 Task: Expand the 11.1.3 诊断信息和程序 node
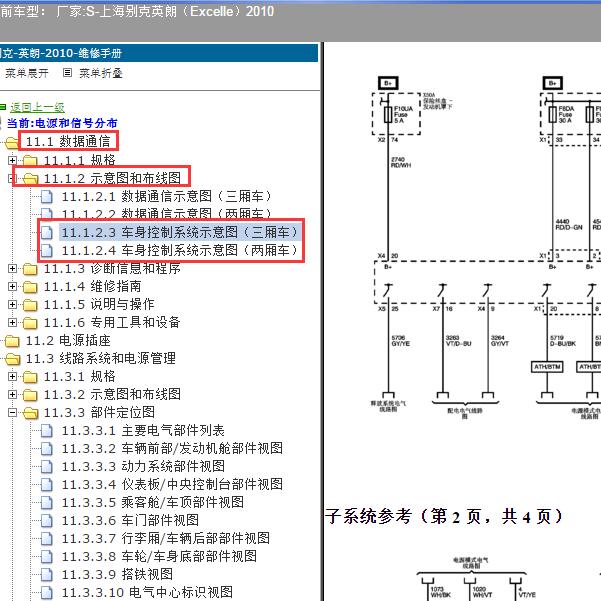[12, 269]
